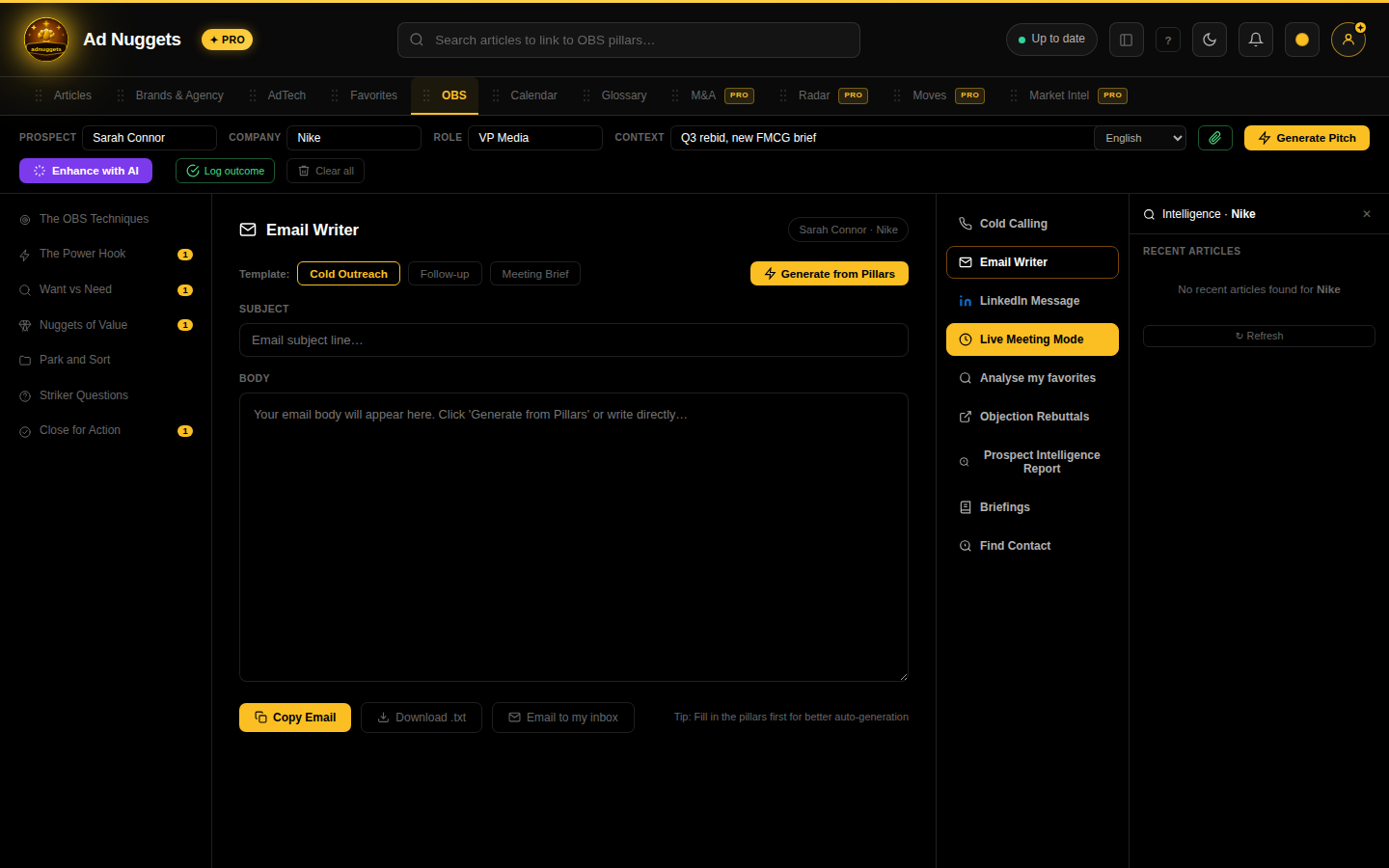
Task: Click the Prospect name field
Action: pos(150,138)
